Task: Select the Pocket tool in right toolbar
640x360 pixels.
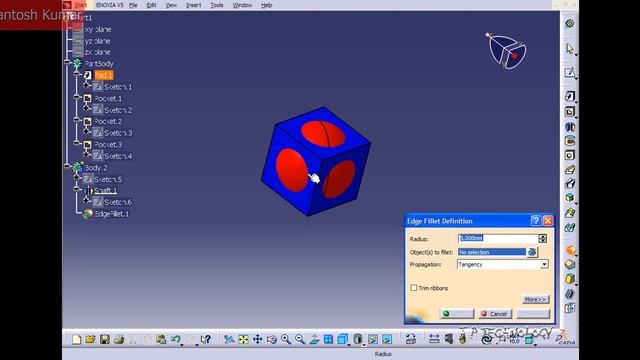Action: [570, 111]
